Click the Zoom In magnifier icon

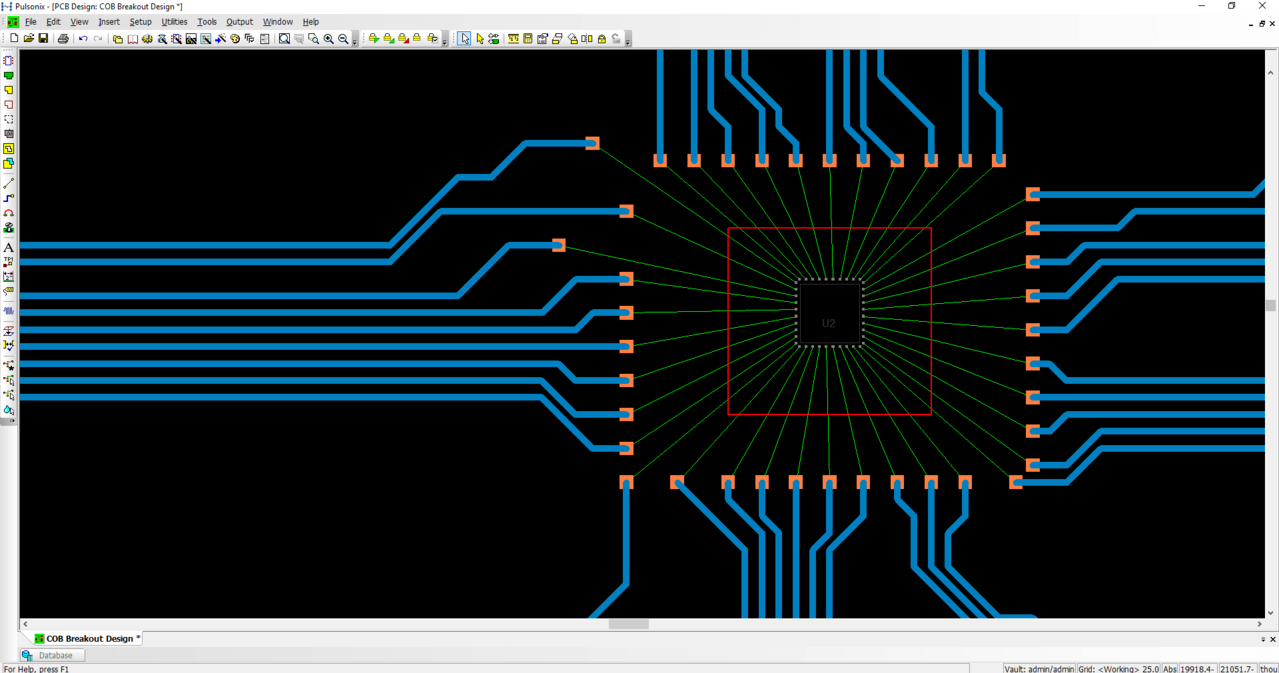pyautogui.click(x=328, y=39)
